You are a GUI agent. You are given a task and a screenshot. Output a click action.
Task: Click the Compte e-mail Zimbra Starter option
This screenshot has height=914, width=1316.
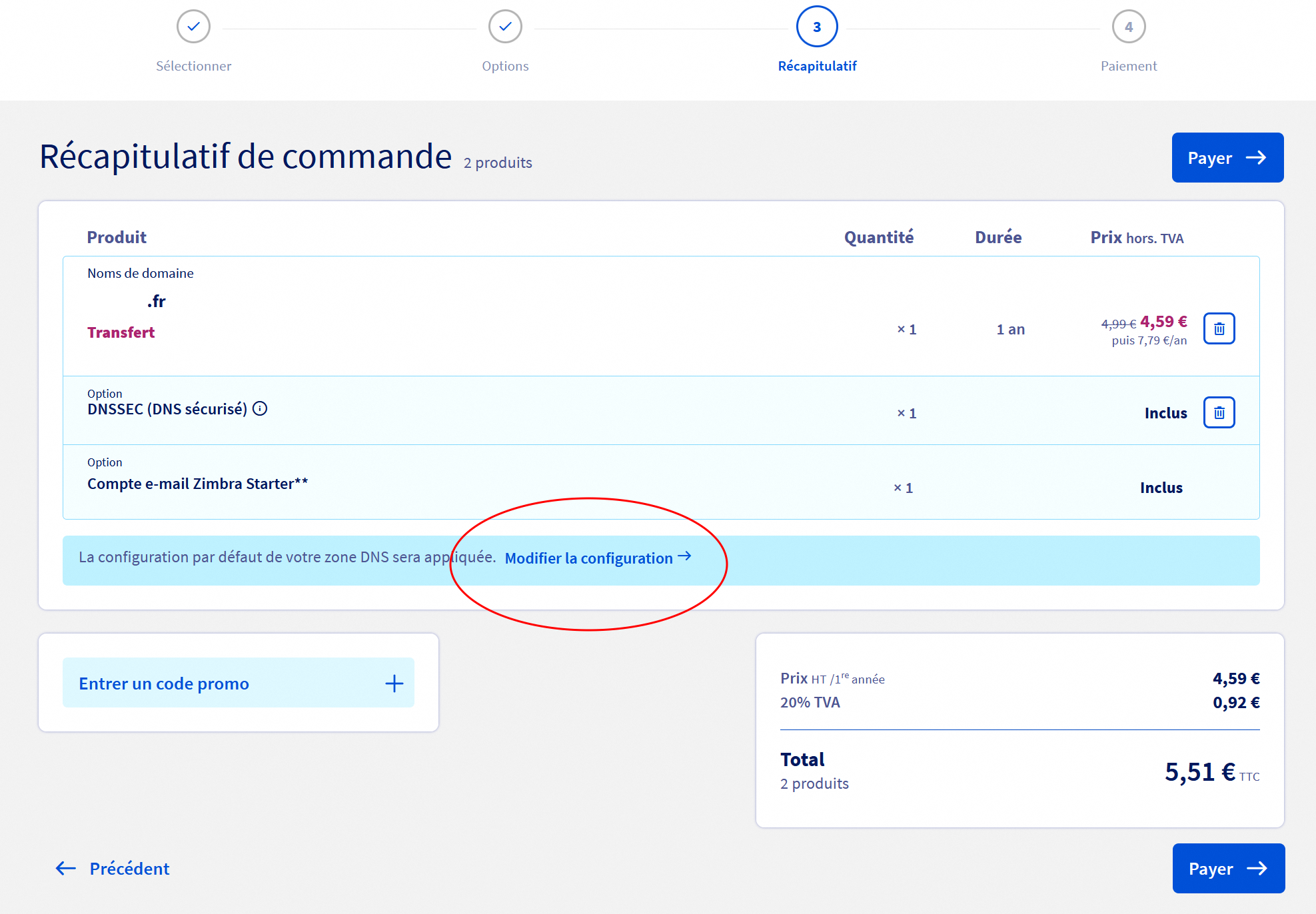tap(197, 484)
